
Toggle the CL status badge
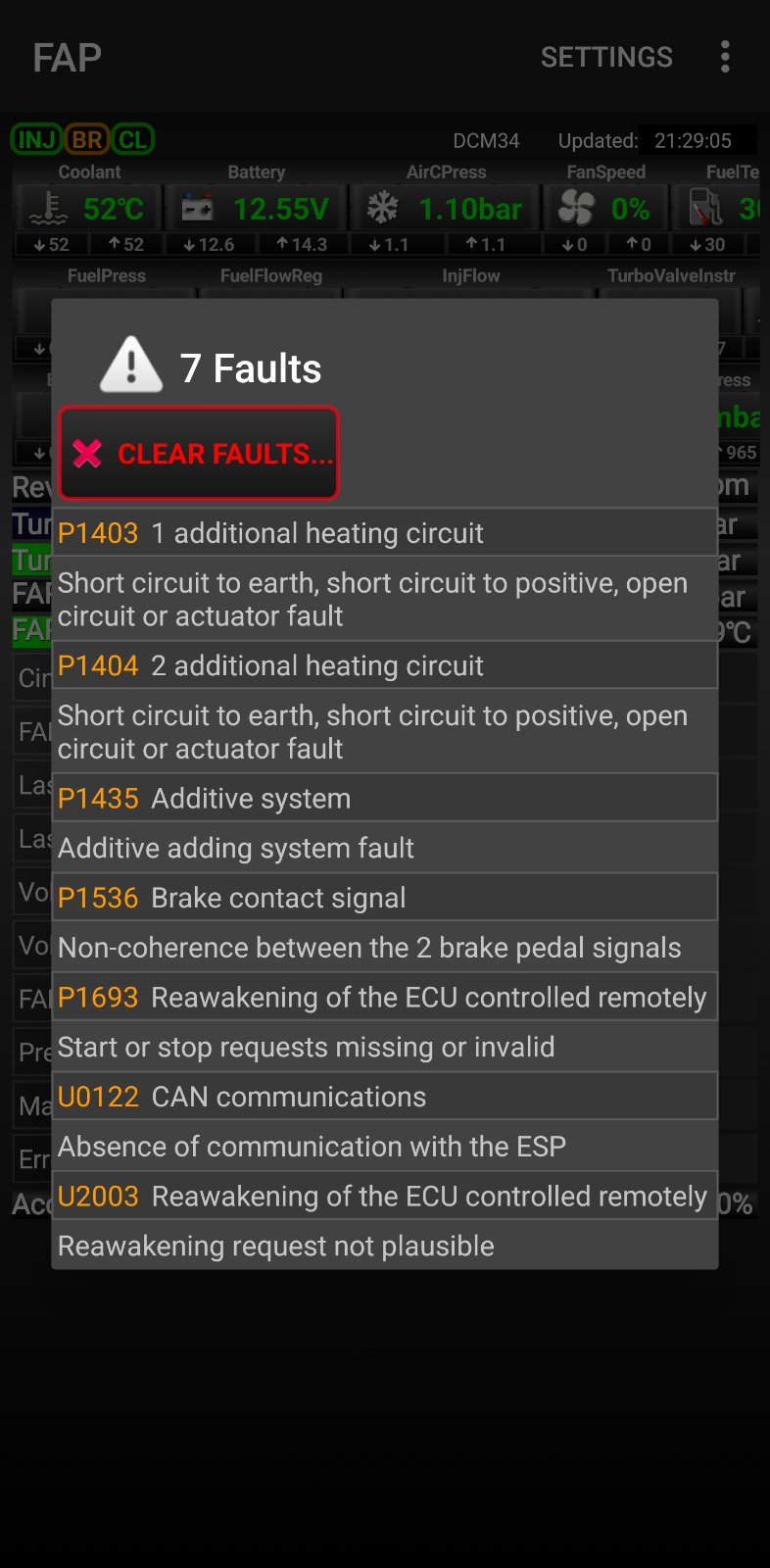(133, 139)
